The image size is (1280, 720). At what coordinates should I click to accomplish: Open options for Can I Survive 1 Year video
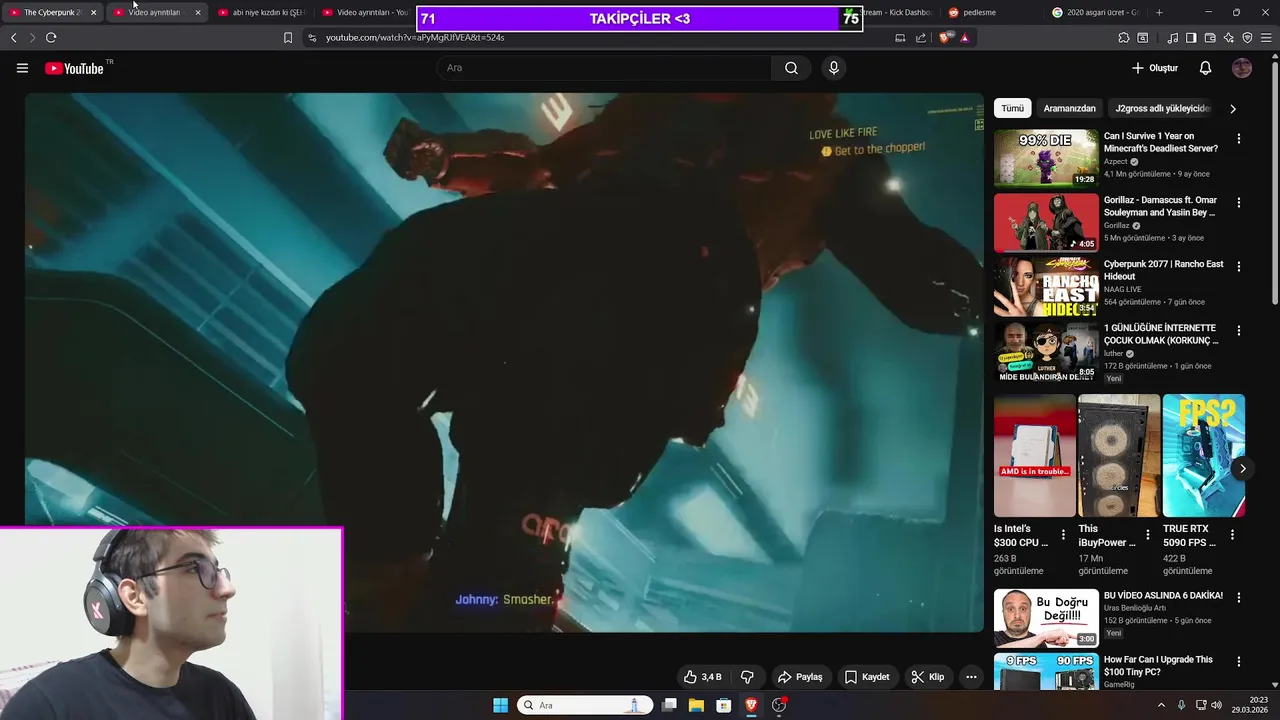1239,139
